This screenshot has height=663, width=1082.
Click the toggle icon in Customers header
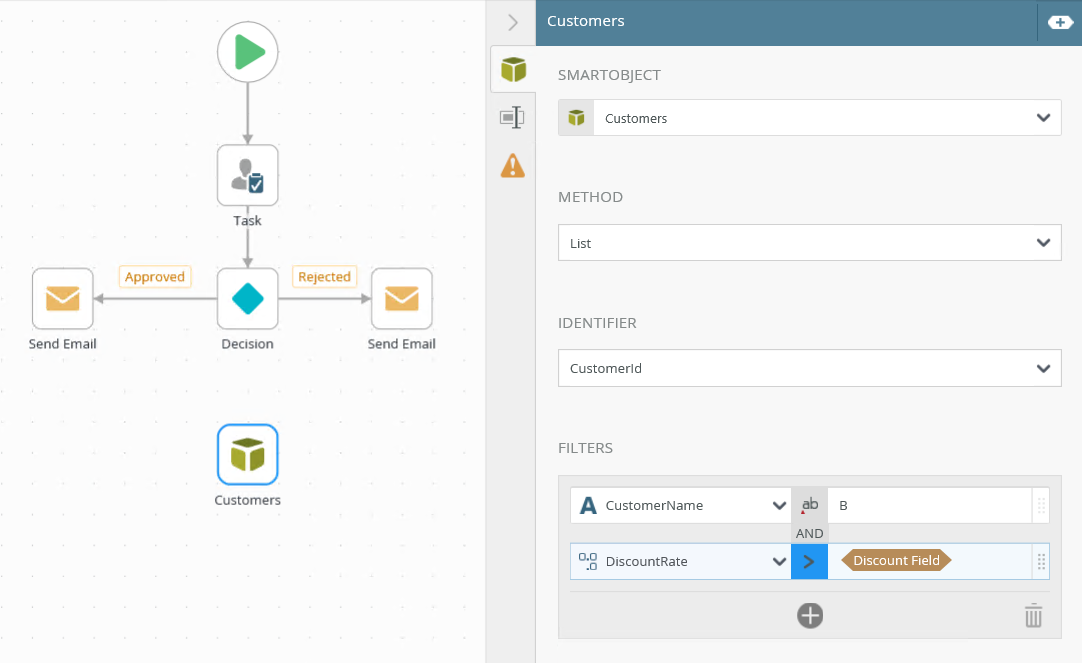[1060, 22]
